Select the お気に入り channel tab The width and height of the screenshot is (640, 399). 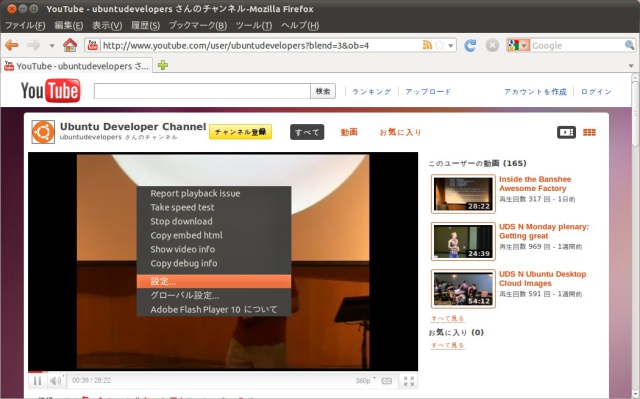point(400,132)
